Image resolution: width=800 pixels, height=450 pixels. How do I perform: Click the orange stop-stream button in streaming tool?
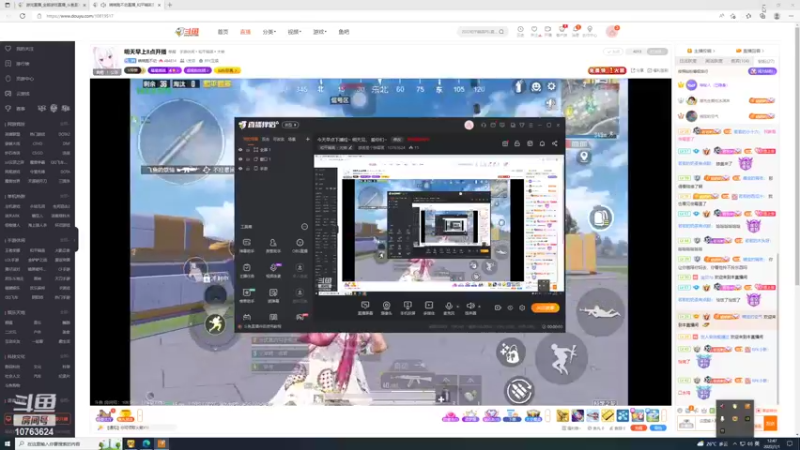(545, 308)
